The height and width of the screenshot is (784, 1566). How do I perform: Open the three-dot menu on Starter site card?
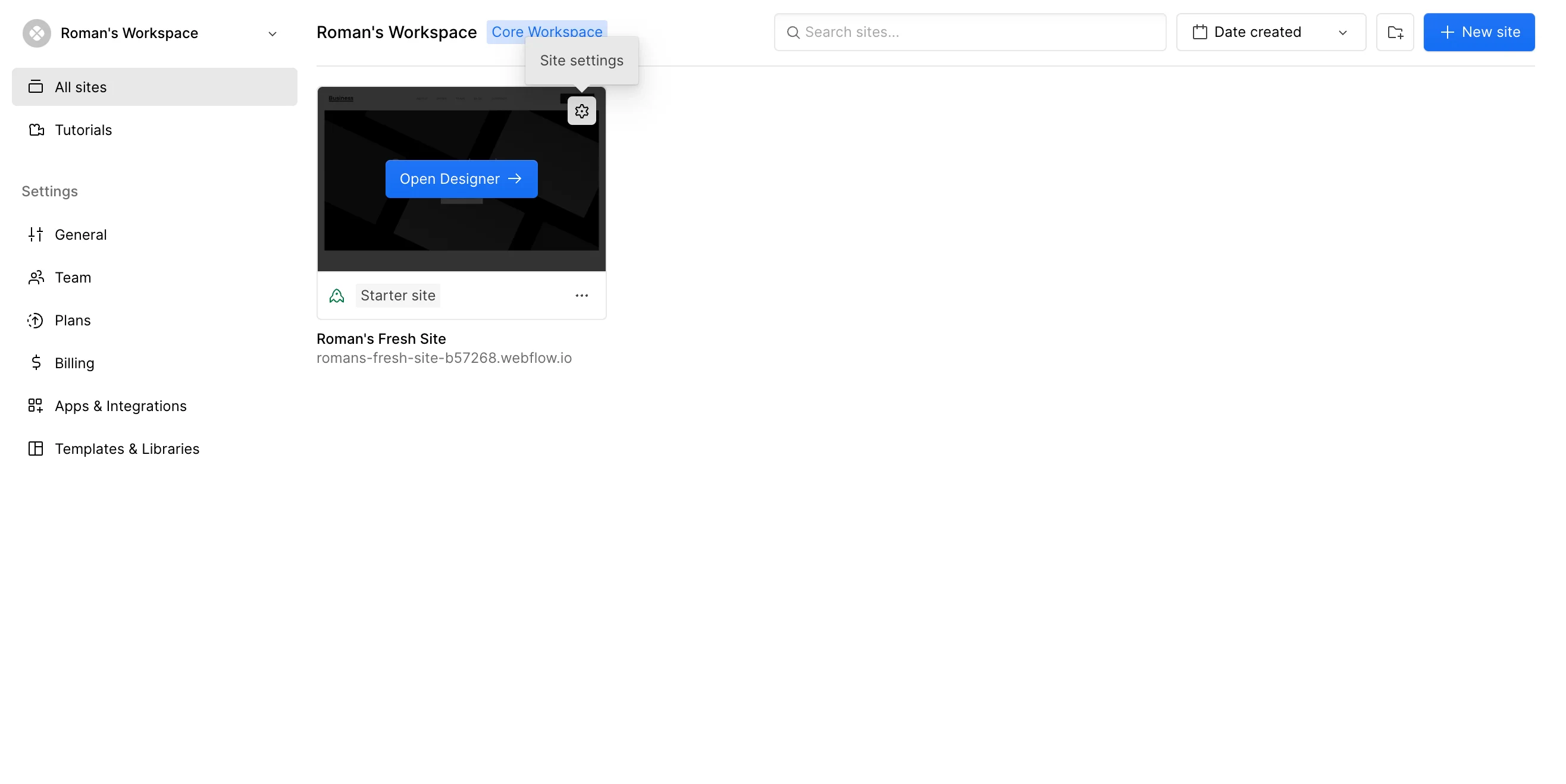[x=581, y=296]
